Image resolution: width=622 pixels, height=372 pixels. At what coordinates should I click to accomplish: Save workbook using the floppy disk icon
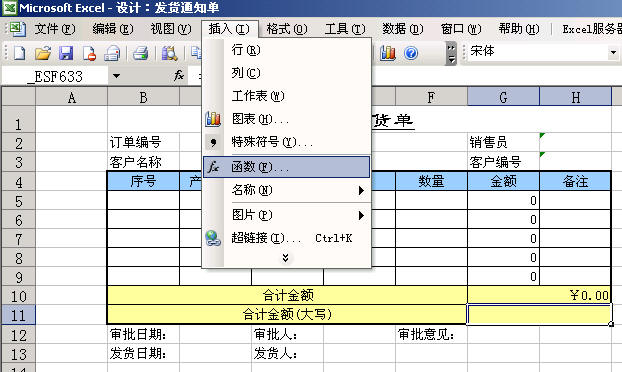pos(66,53)
